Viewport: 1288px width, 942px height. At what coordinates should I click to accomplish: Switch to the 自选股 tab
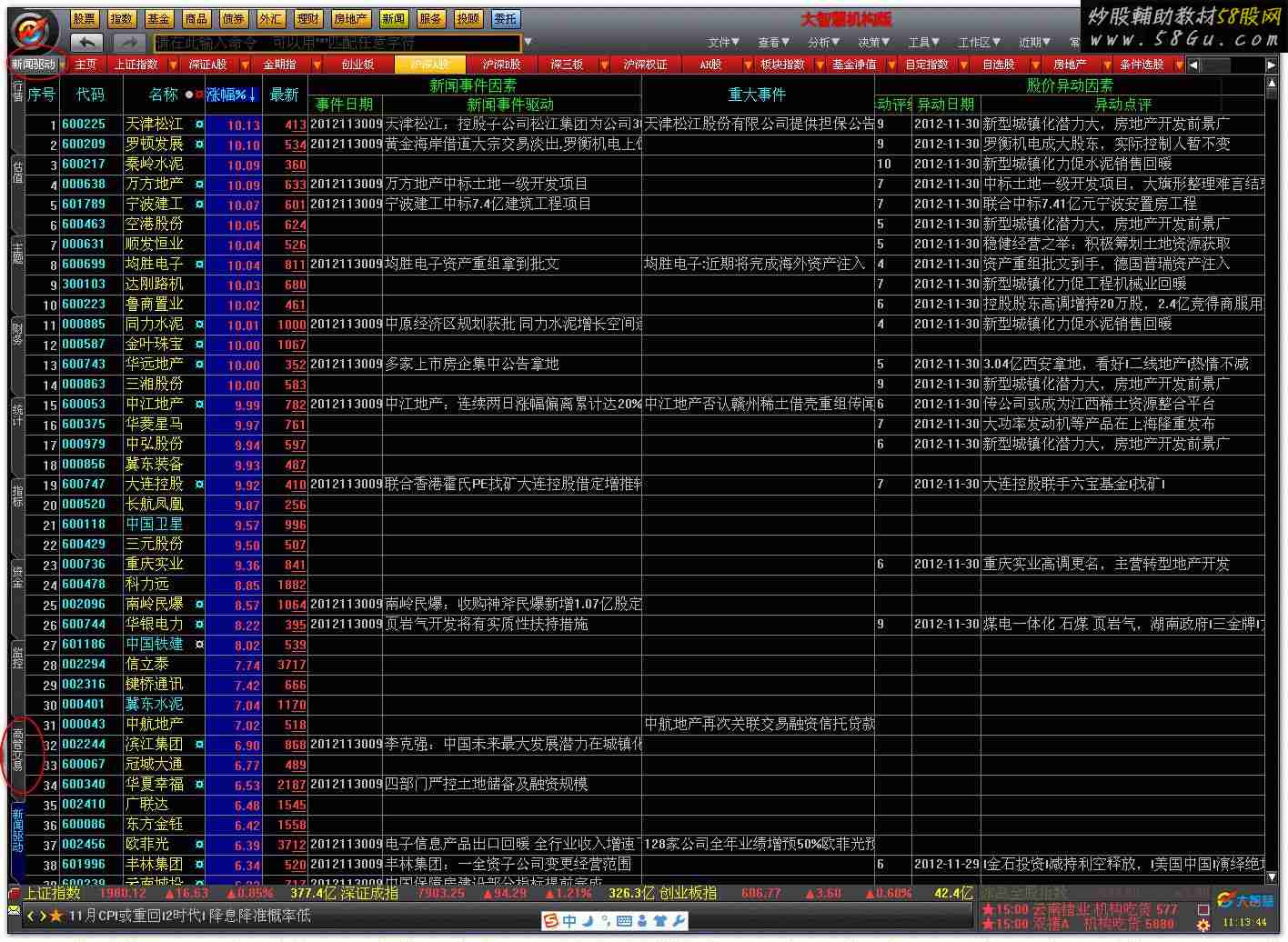pyautogui.click(x=998, y=65)
